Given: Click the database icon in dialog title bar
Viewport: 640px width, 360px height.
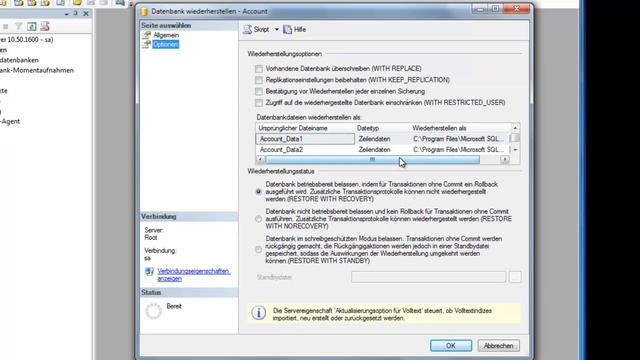Looking at the screenshot, I should [x=144, y=11].
